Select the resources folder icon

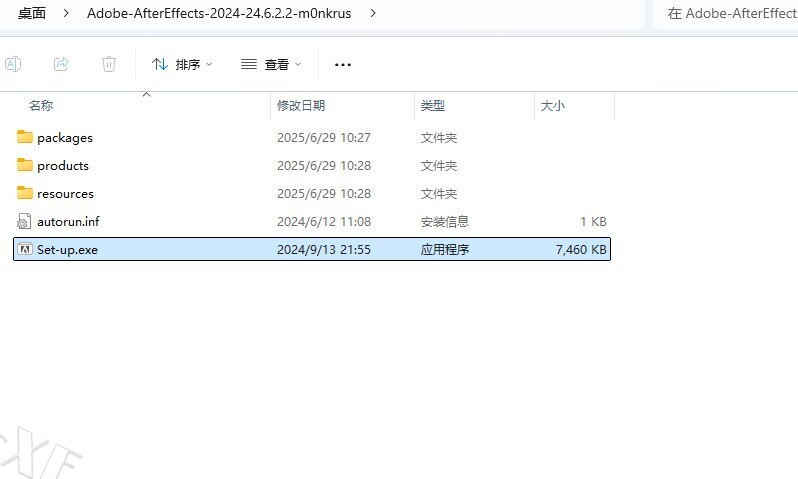[x=24, y=193]
